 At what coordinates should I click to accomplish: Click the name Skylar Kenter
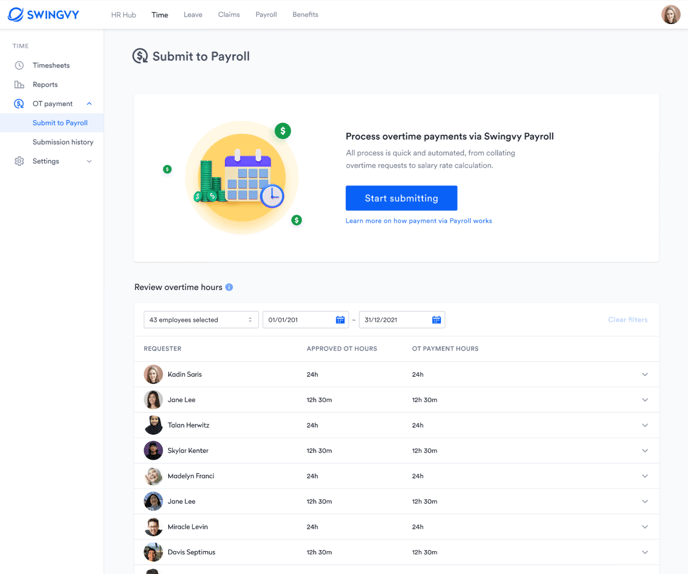[188, 451]
